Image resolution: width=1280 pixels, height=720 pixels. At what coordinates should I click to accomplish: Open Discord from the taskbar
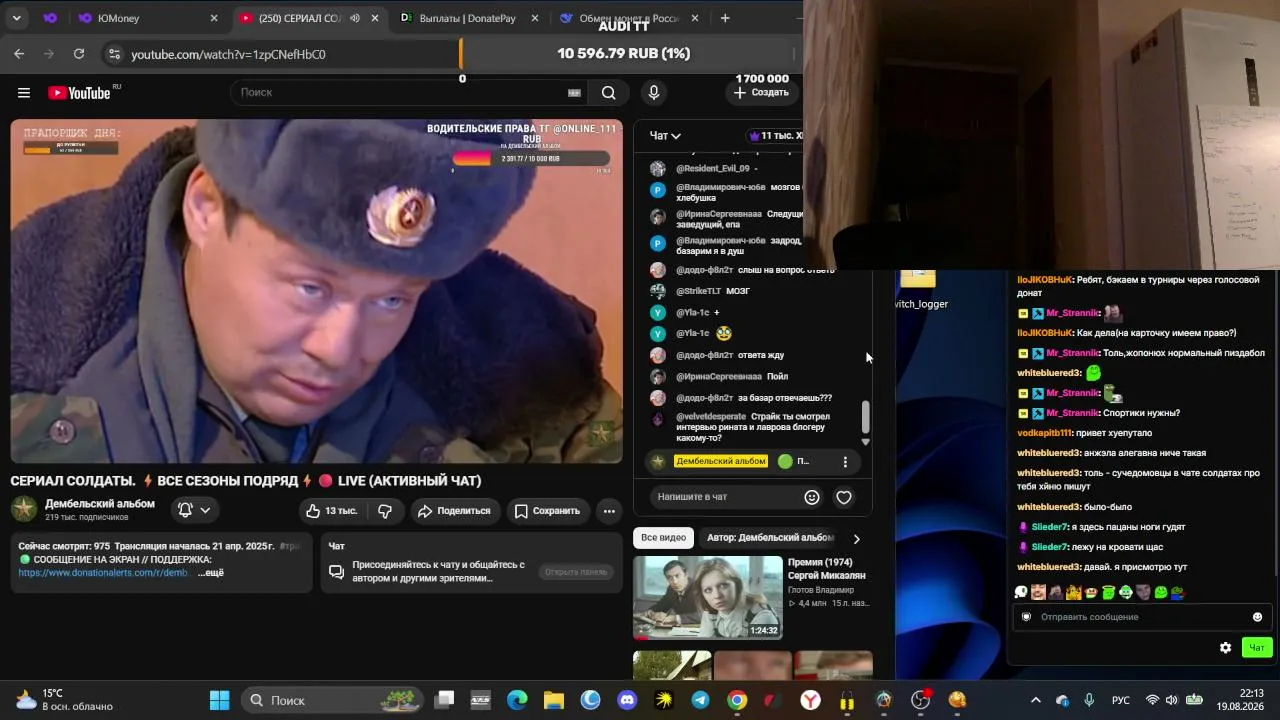(627, 700)
